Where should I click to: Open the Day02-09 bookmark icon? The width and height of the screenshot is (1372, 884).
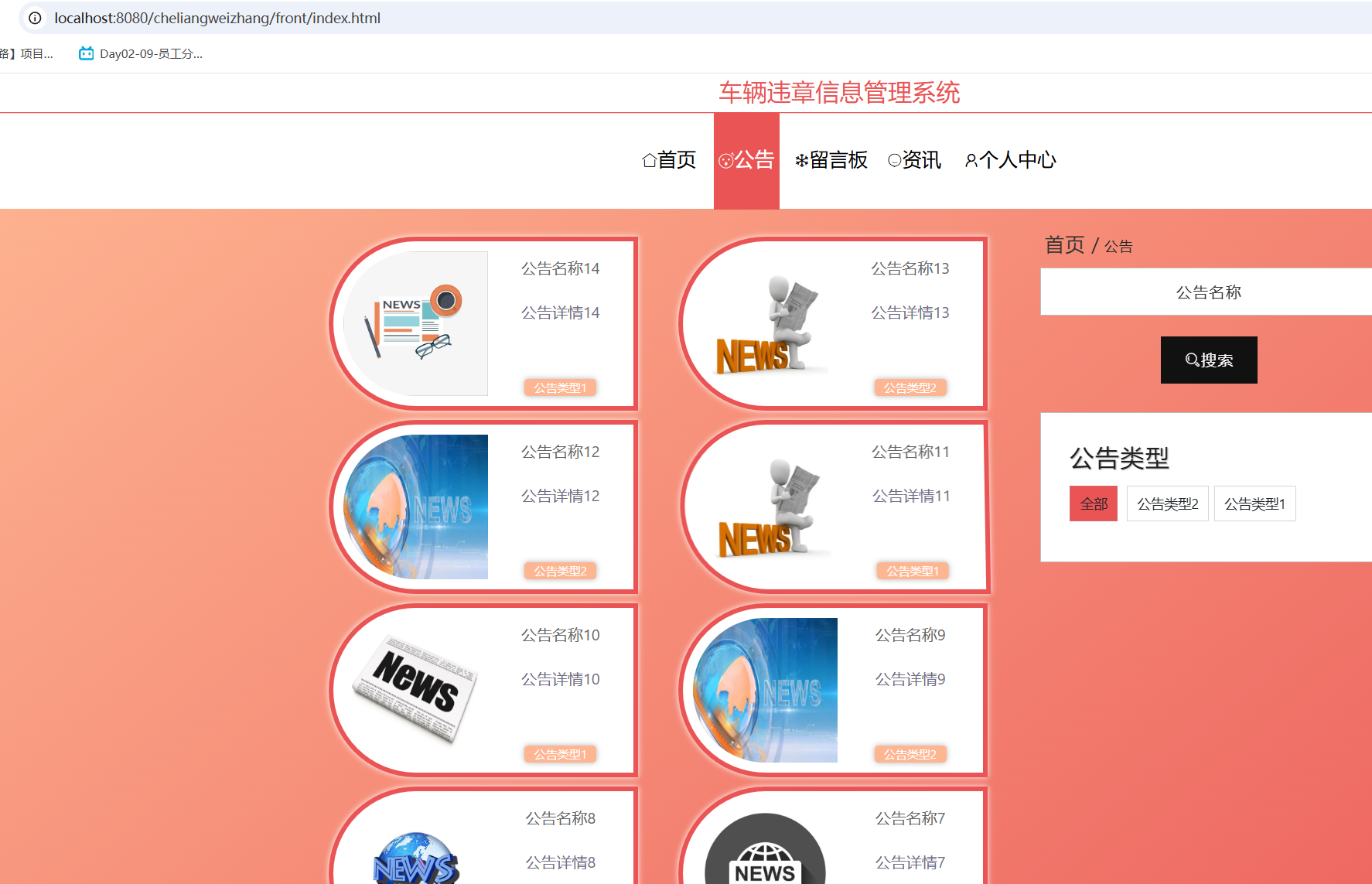87,53
